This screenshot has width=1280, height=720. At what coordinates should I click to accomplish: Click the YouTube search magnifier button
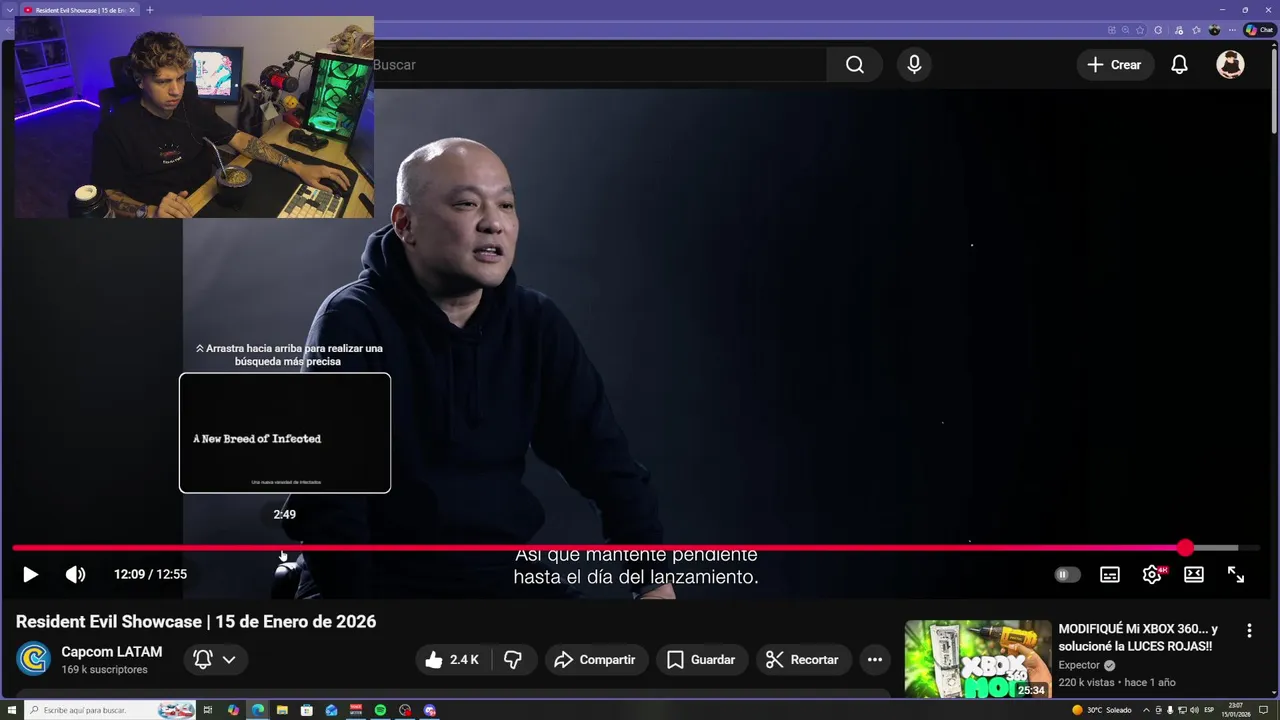pyautogui.click(x=854, y=65)
